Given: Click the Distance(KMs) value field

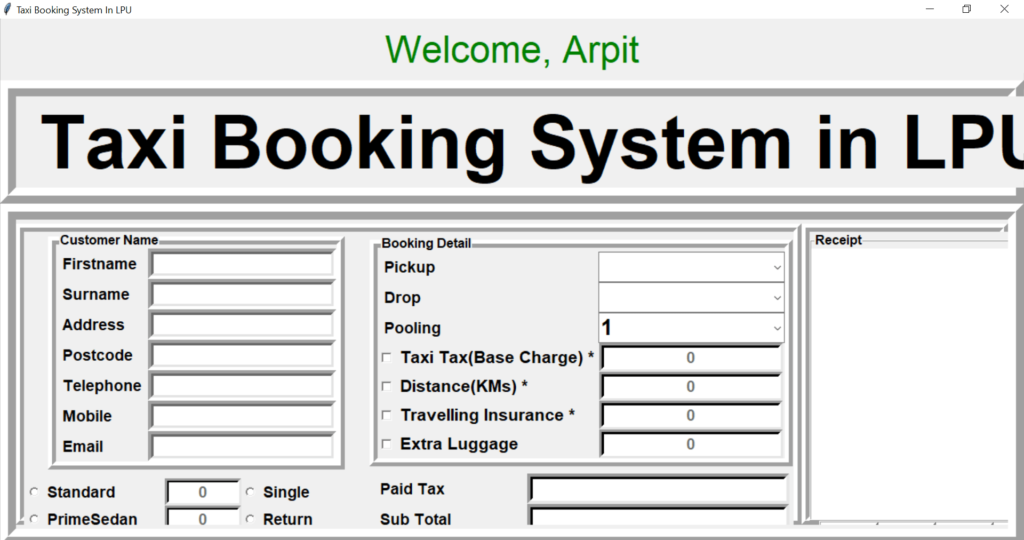Looking at the screenshot, I should tap(691, 387).
